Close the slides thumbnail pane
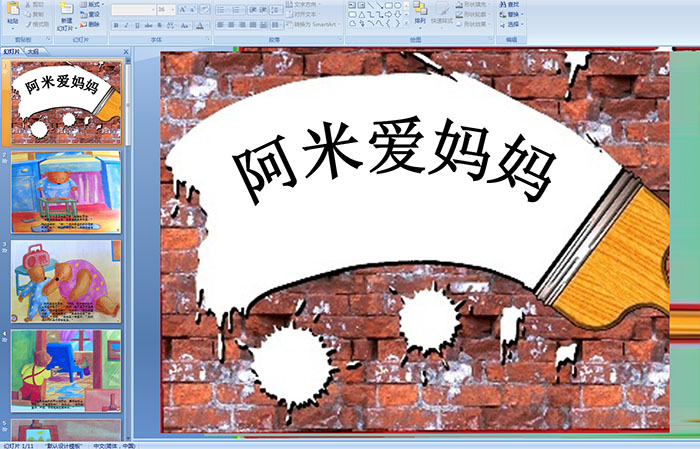Viewport: 700px width, 449px height. (126, 52)
